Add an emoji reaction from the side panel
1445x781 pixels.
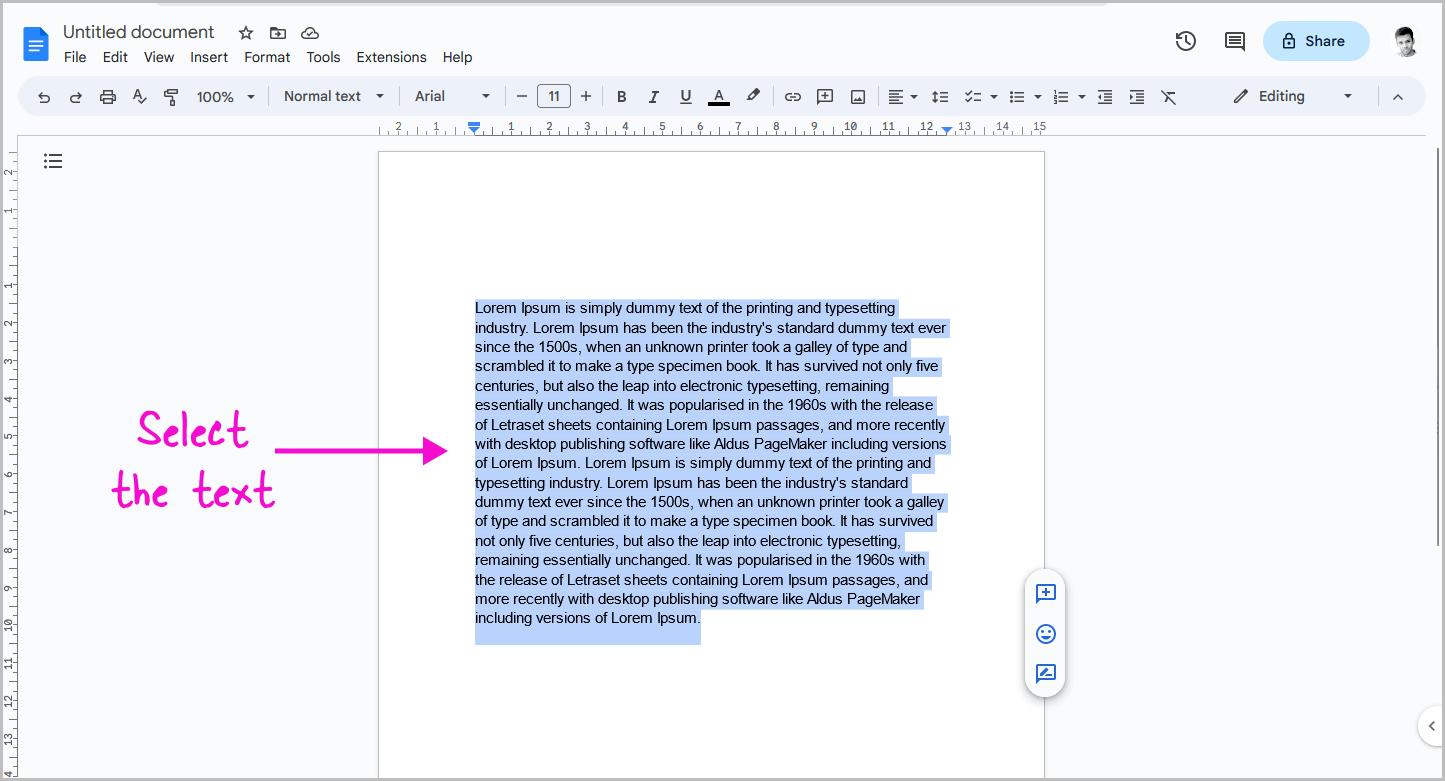point(1045,634)
